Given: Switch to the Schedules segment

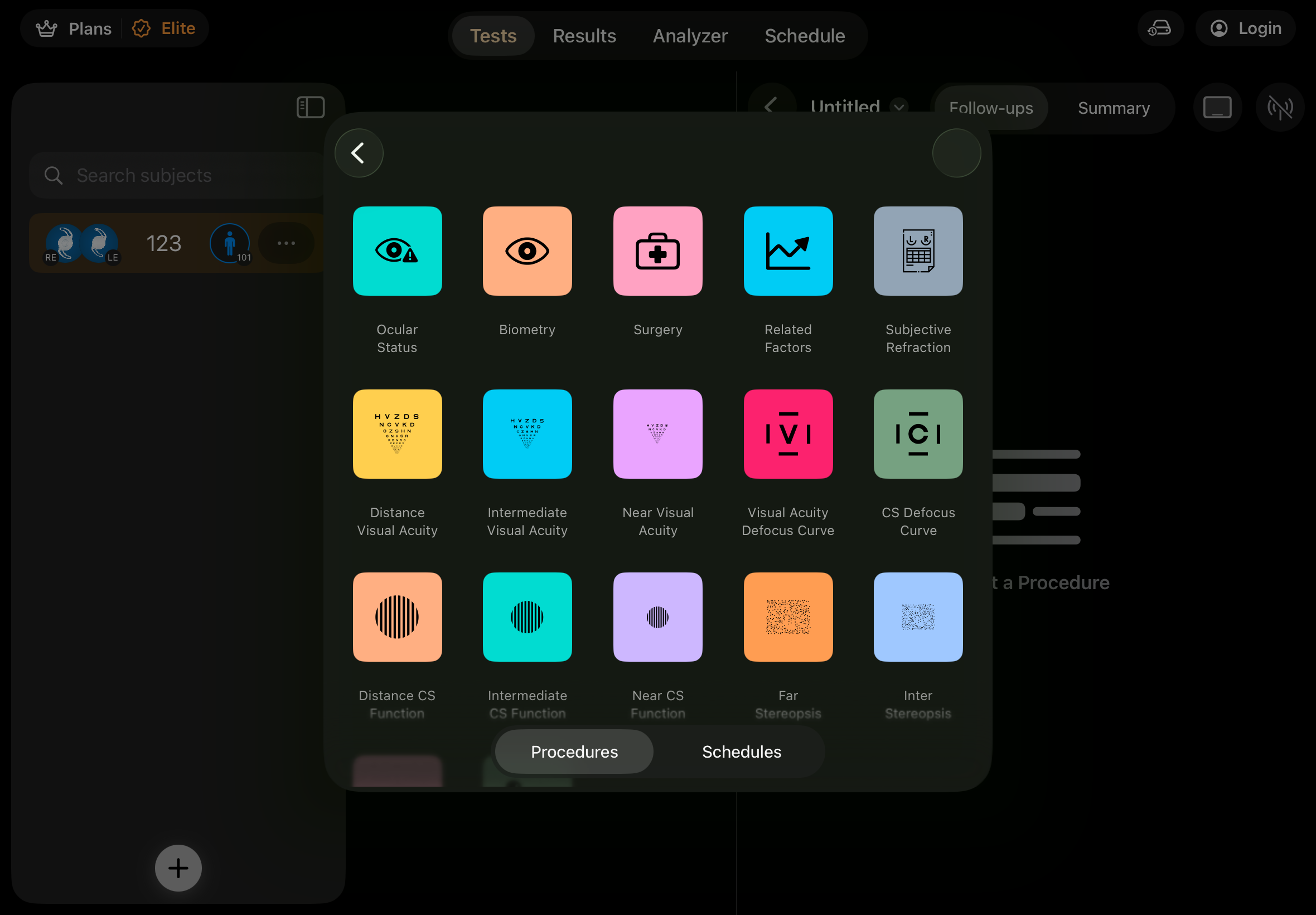Looking at the screenshot, I should [741, 752].
